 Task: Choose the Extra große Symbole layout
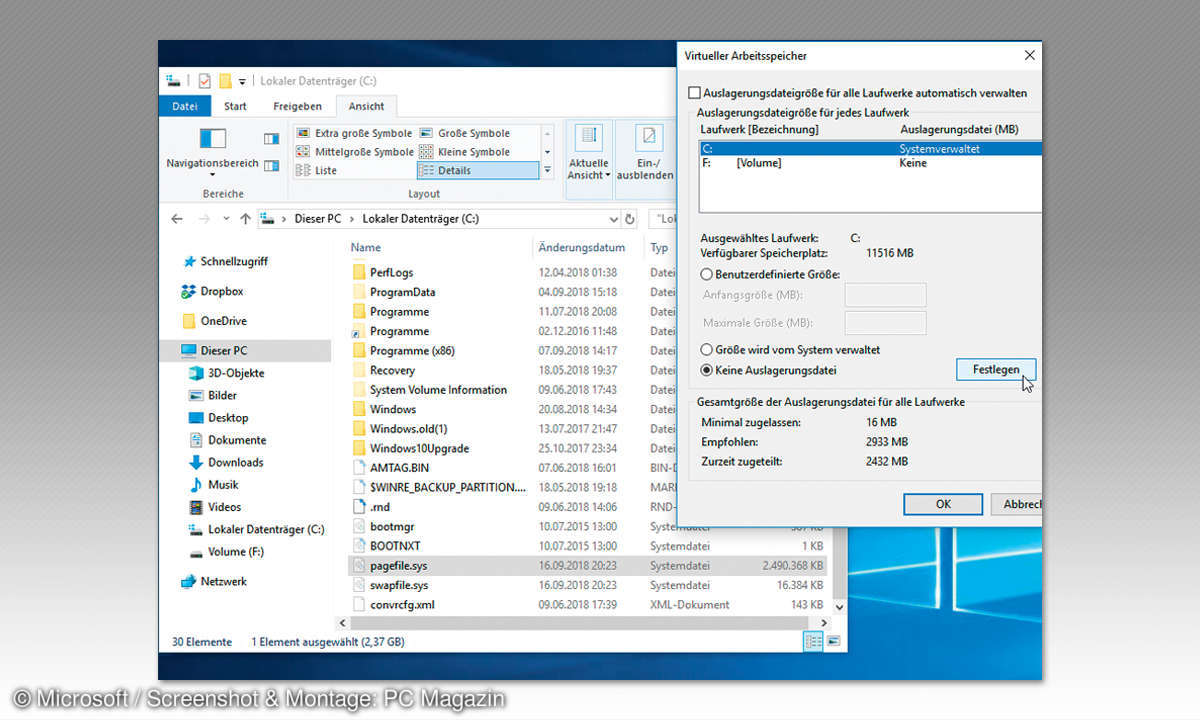[354, 133]
